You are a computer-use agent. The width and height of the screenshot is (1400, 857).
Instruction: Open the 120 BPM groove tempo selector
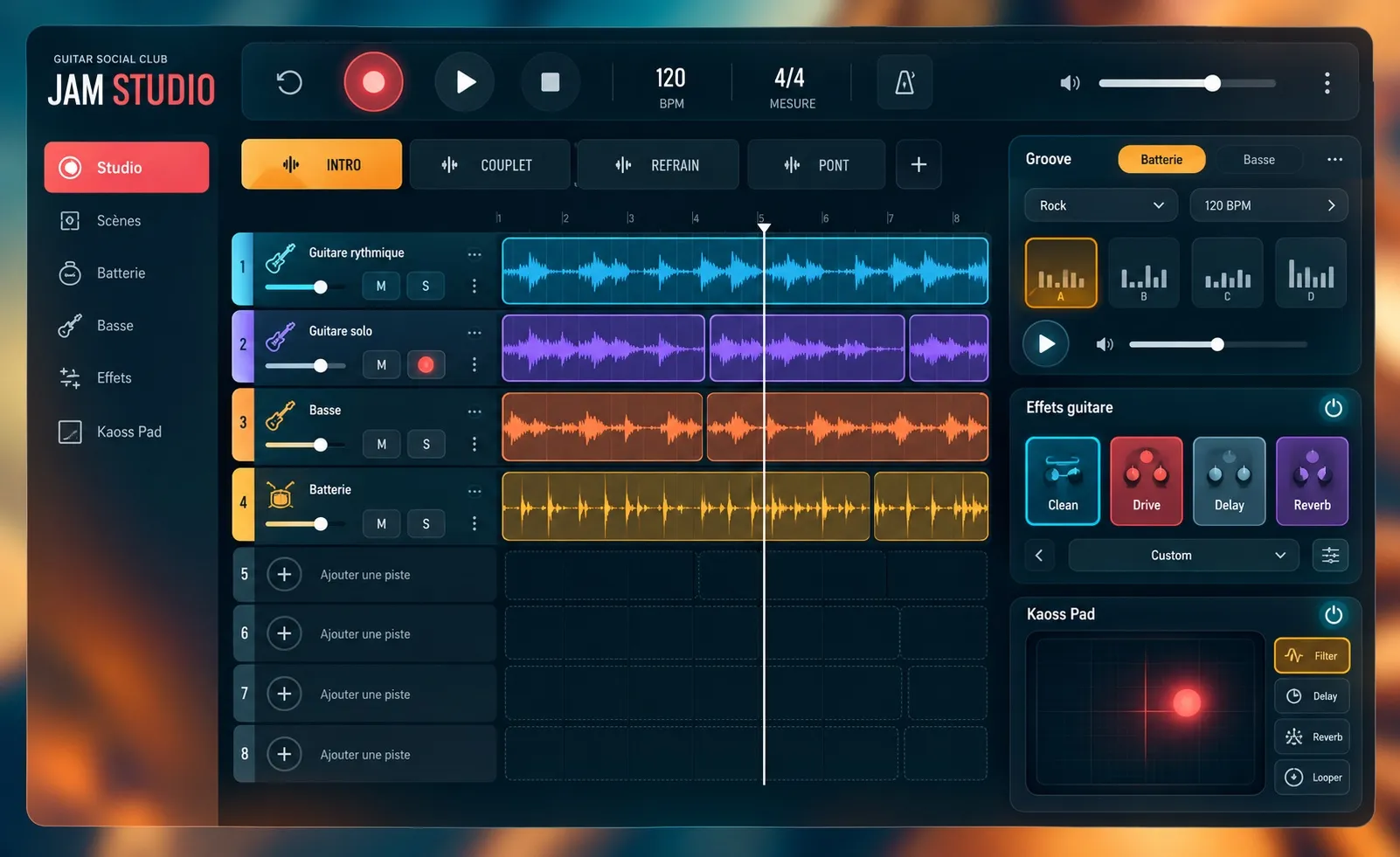click(1269, 205)
